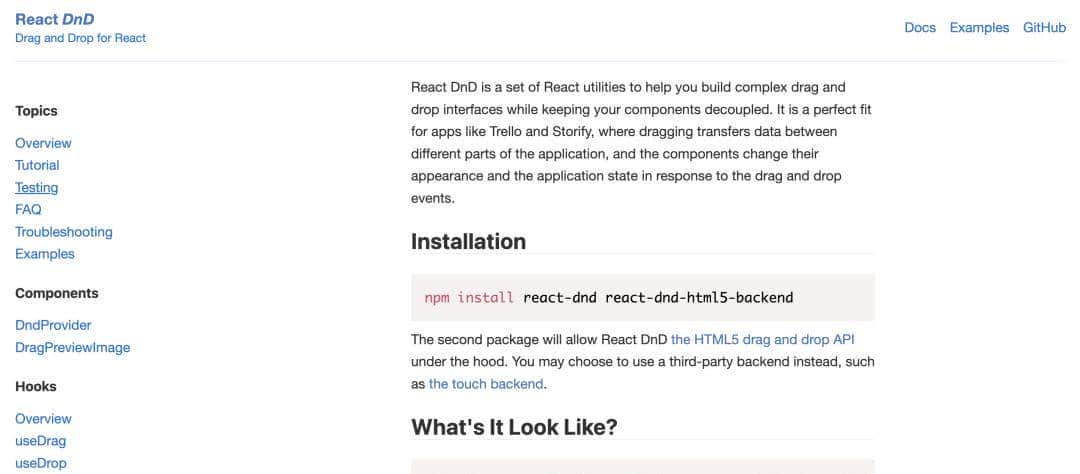The width and height of the screenshot is (1080, 474).
Task: Open the DndProvider component page
Action: [x=53, y=325]
